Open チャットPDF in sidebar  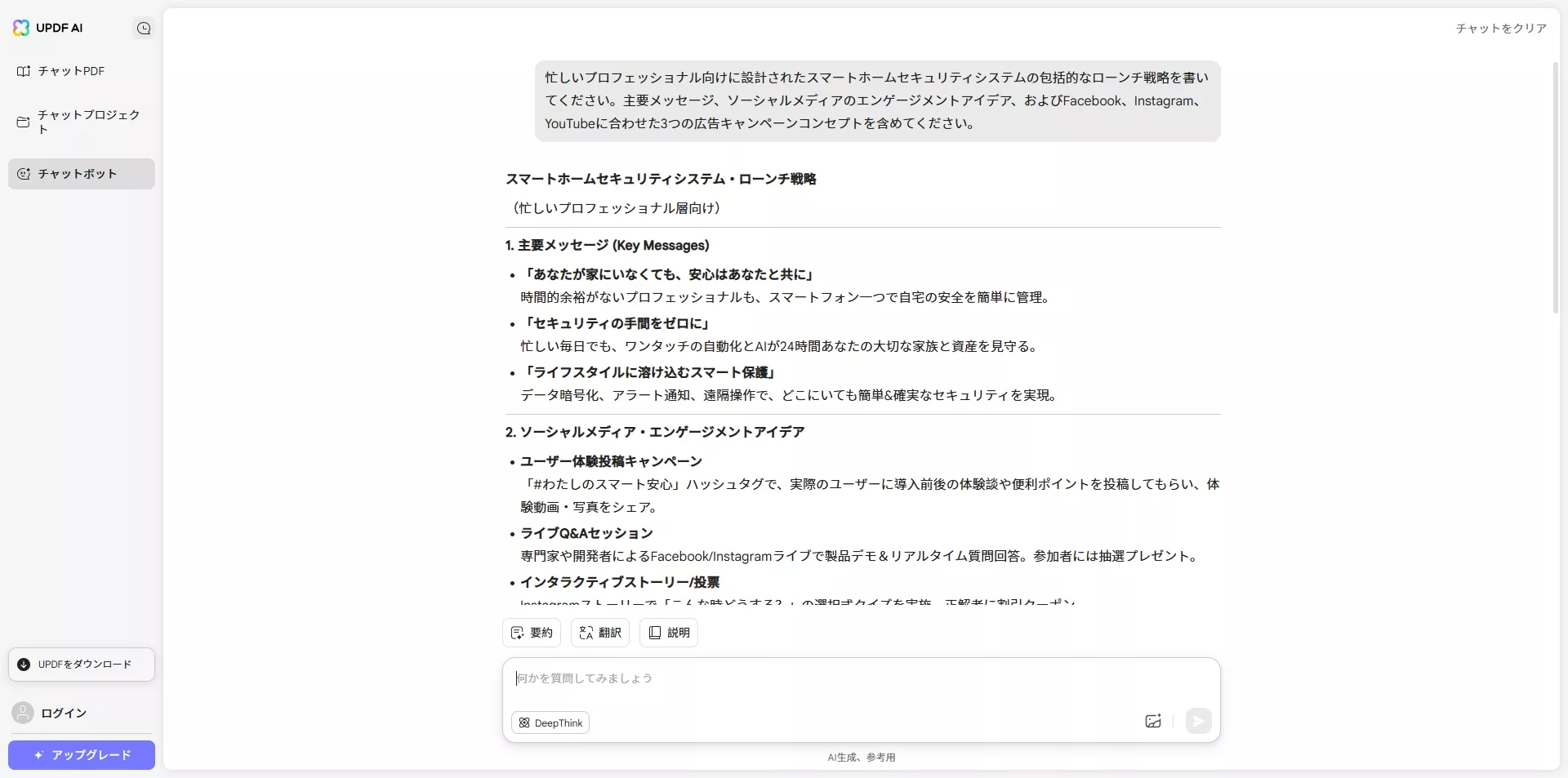tap(82, 71)
